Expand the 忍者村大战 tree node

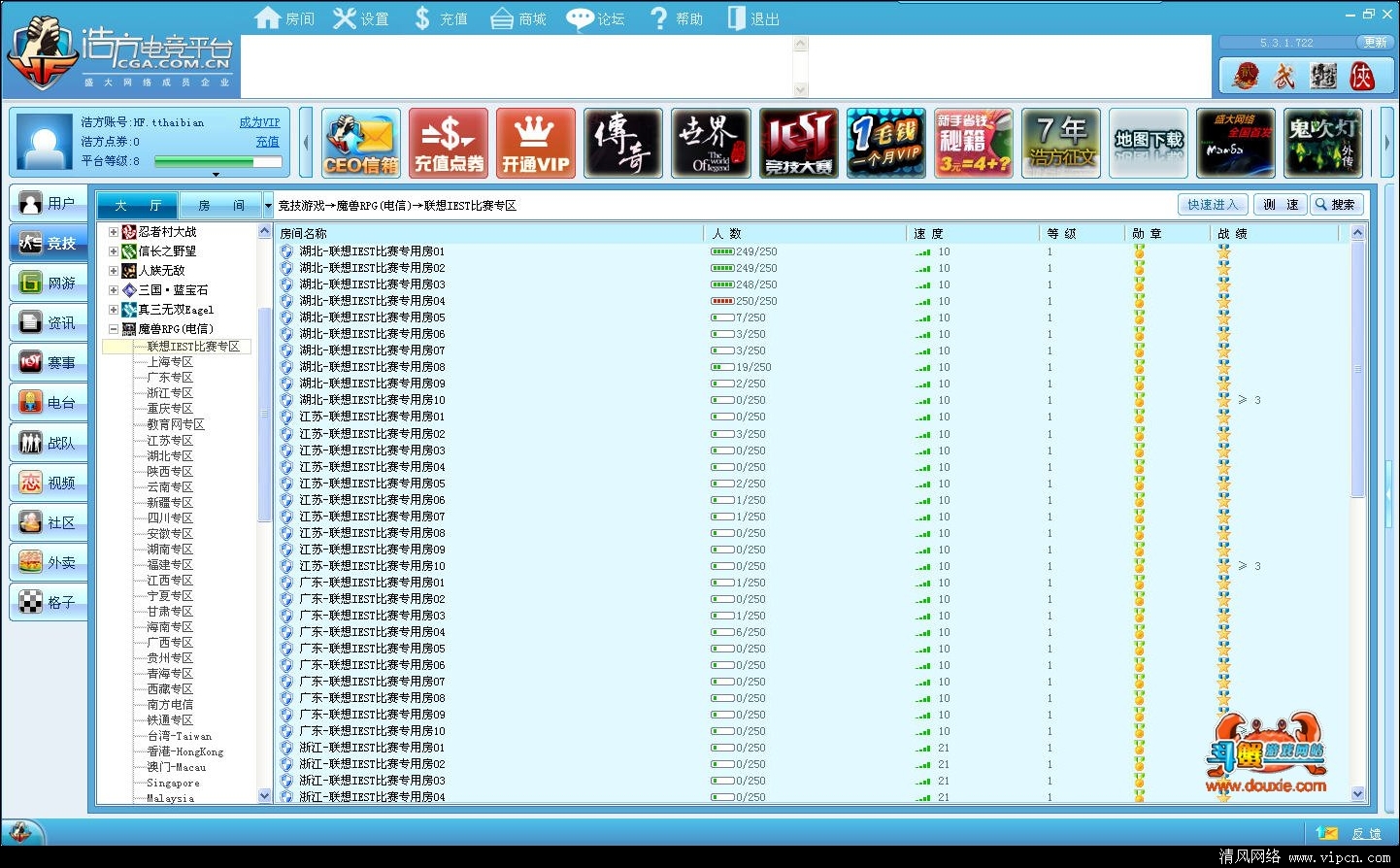(114, 232)
